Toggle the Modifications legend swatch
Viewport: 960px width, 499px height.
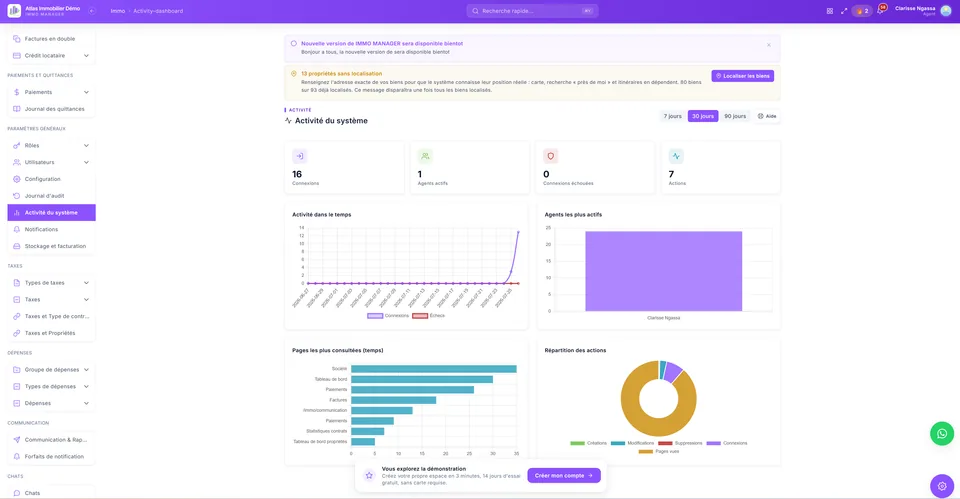pyautogui.click(x=618, y=443)
